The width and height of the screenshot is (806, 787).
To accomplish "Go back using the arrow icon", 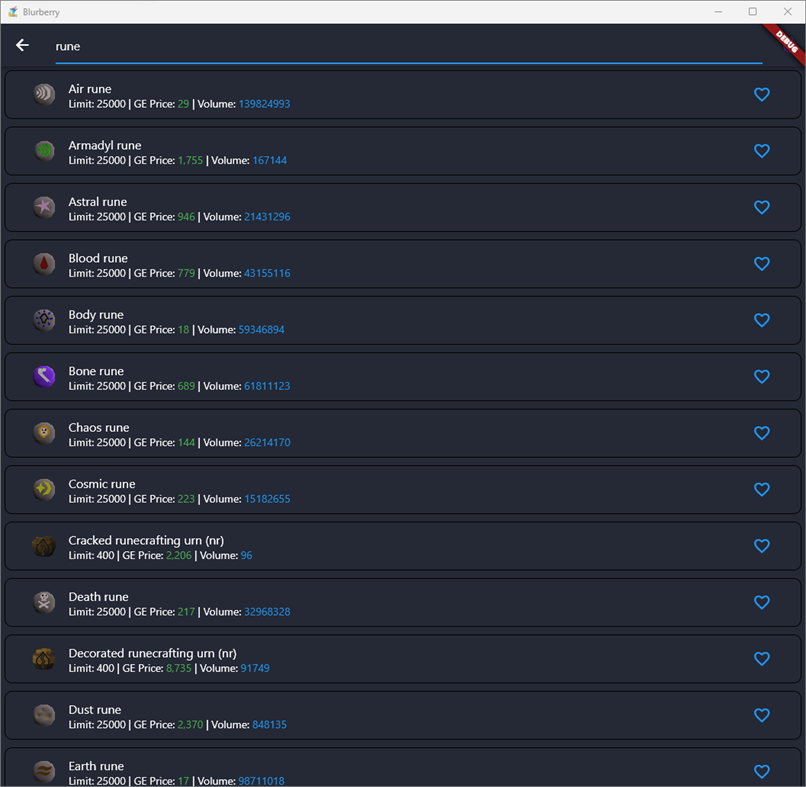I will [22, 45].
